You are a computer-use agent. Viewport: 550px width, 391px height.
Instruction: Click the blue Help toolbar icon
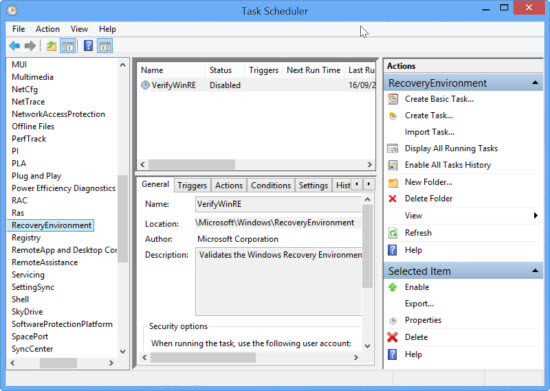point(88,46)
